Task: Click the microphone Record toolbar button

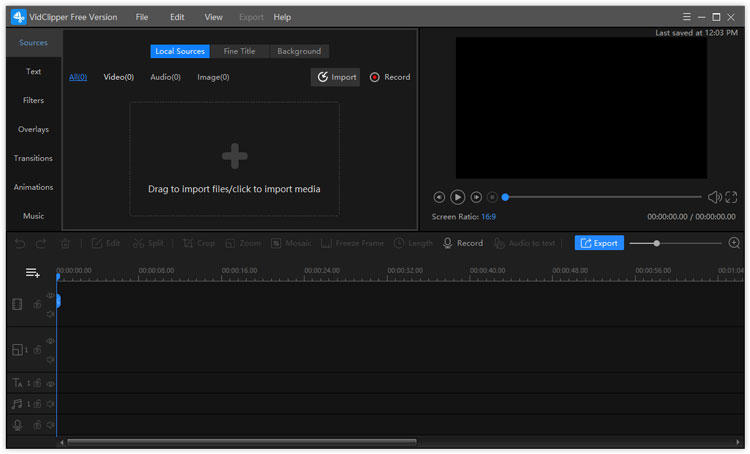Action: click(x=463, y=244)
